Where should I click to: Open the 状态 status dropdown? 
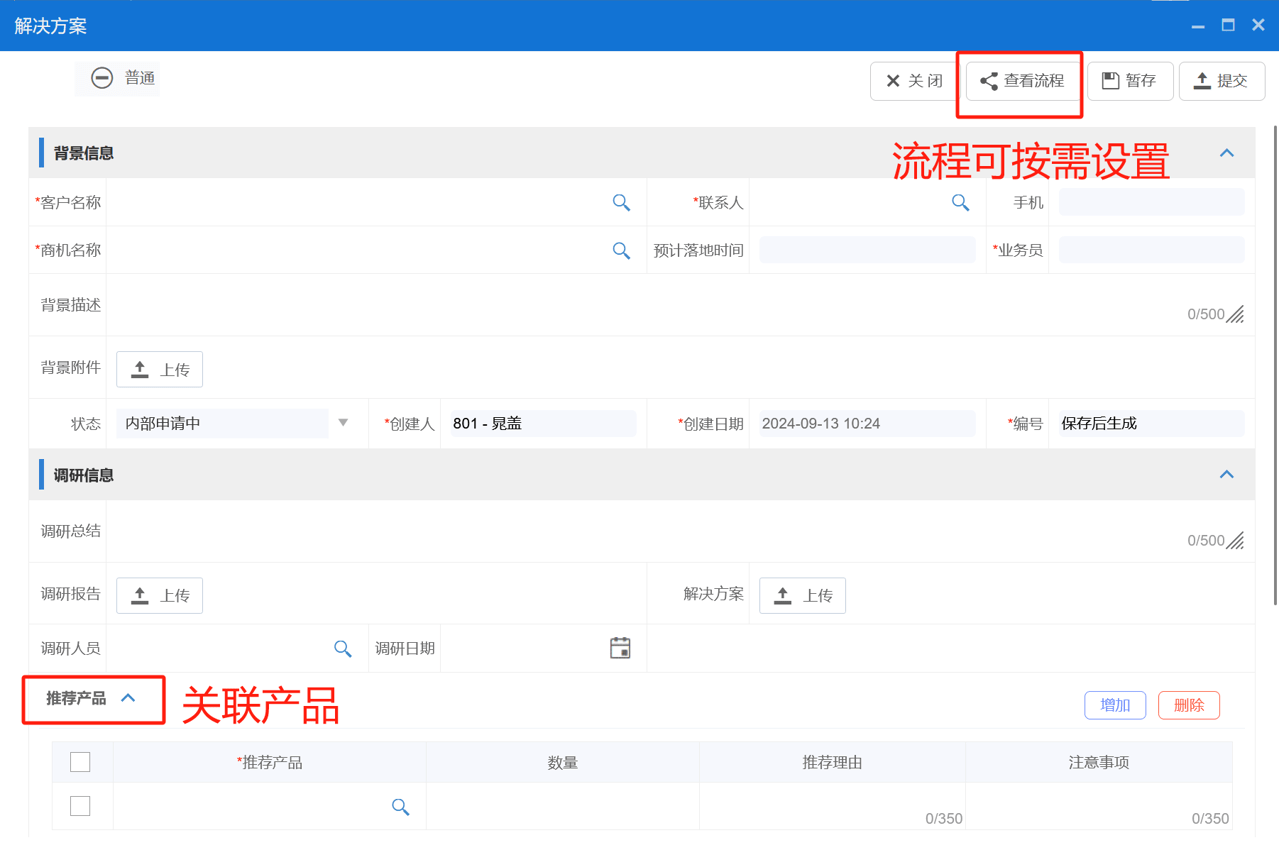point(343,423)
